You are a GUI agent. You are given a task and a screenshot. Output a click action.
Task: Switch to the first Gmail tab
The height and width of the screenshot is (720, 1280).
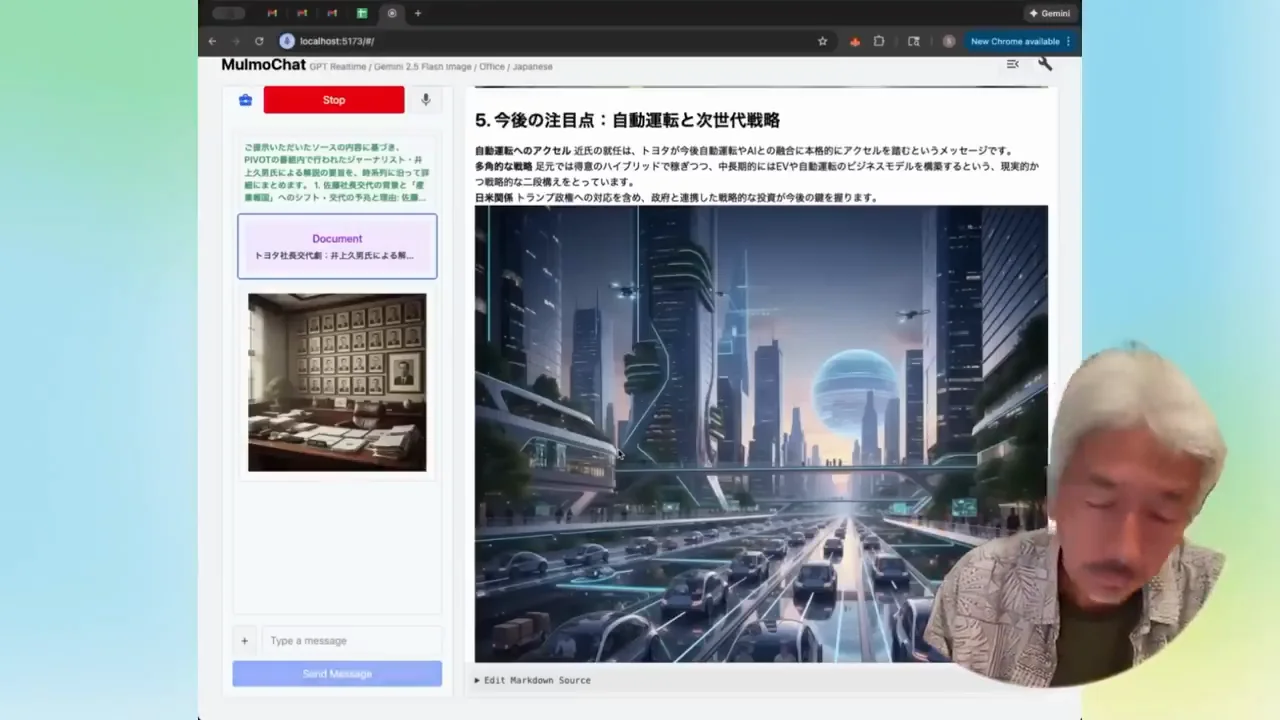point(272,13)
